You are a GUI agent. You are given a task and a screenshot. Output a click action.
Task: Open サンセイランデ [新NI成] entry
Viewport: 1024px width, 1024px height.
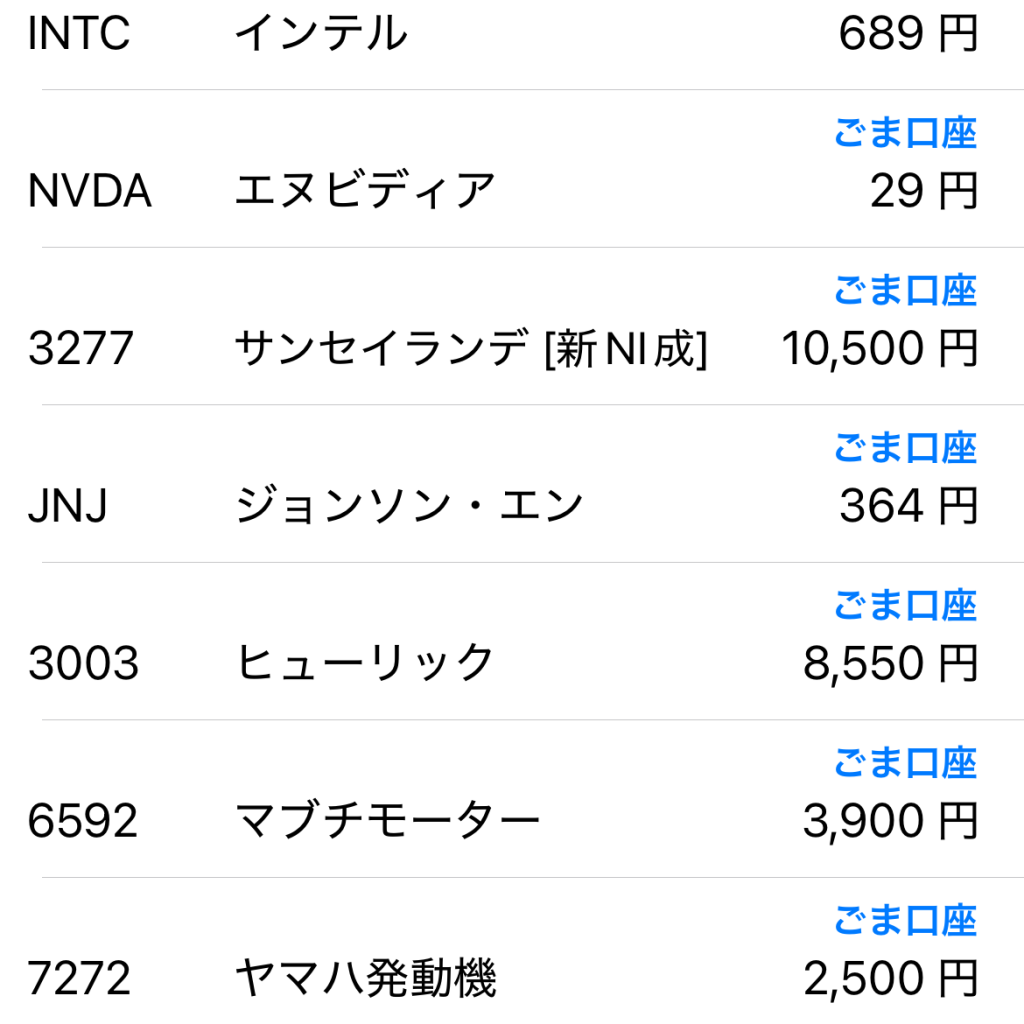[471, 349]
